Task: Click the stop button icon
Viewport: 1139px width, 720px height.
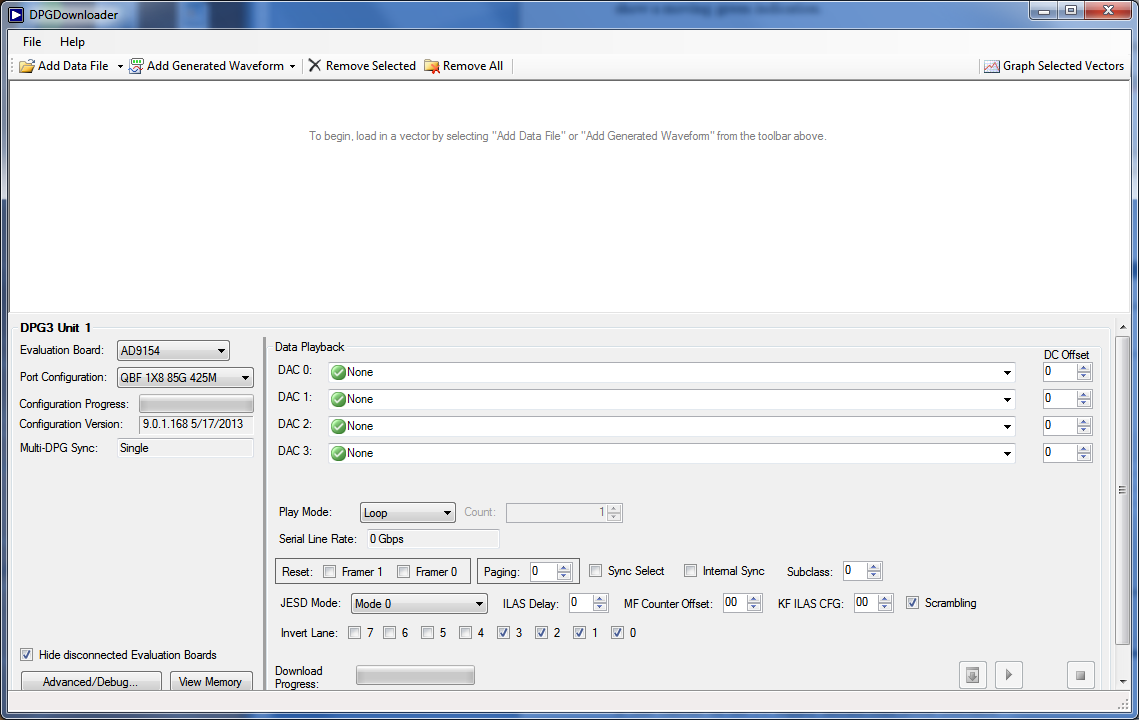Action: (1080, 675)
